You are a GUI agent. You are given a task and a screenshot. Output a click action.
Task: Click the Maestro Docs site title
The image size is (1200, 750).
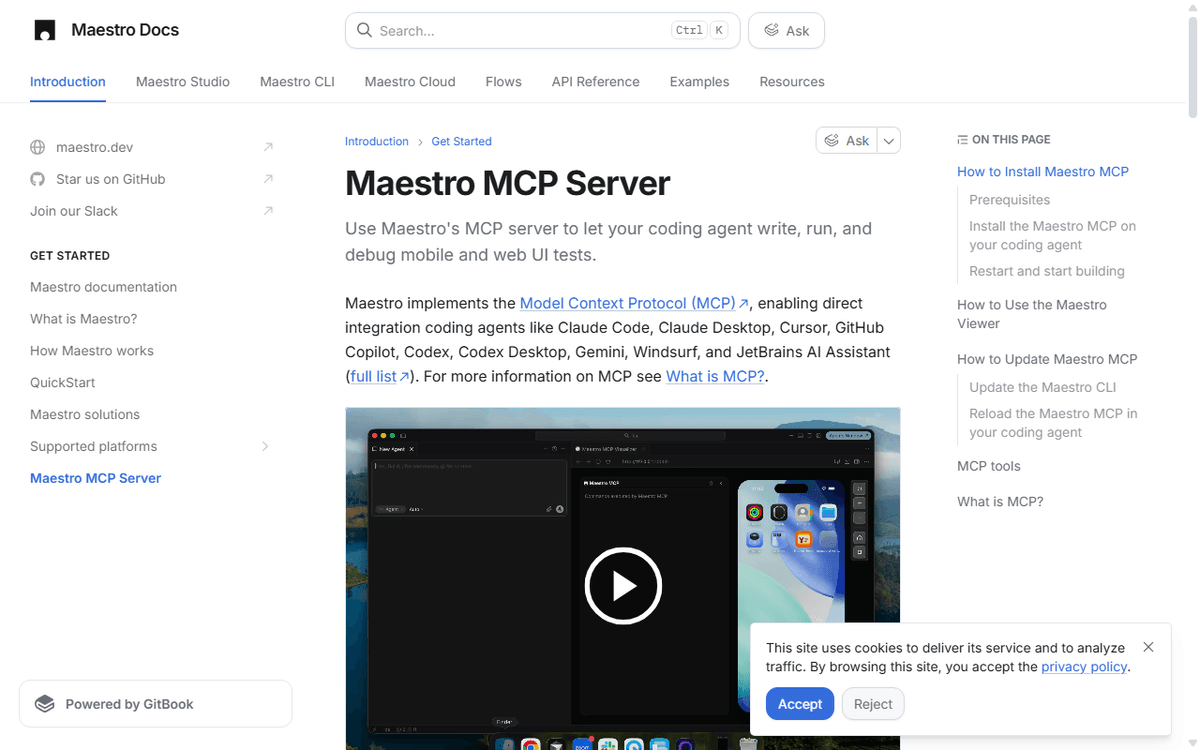tap(125, 30)
